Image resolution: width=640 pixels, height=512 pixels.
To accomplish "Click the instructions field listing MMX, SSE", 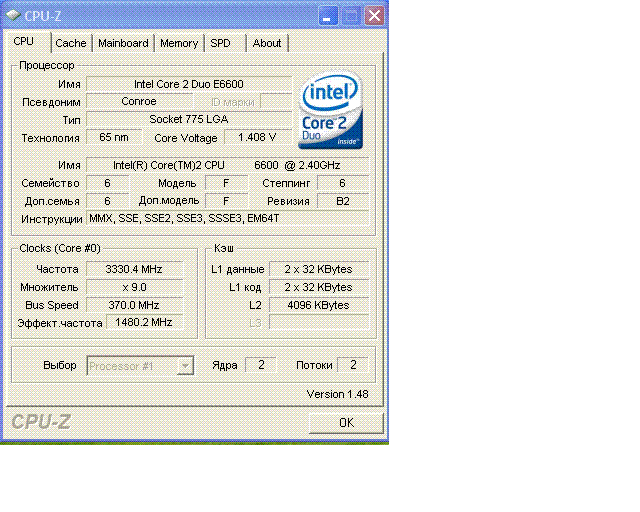I will tap(227, 218).
